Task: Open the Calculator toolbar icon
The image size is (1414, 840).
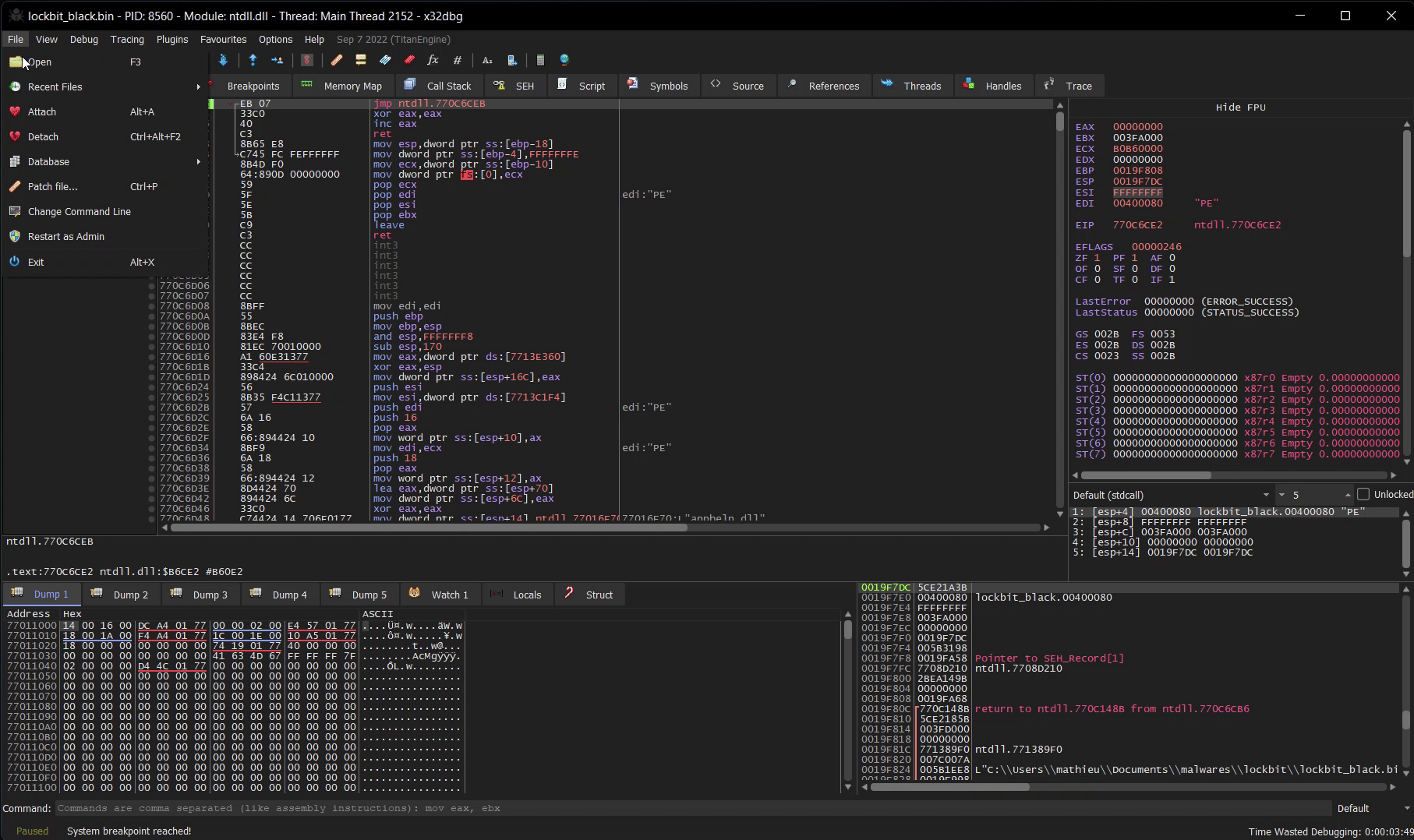Action: [x=540, y=60]
